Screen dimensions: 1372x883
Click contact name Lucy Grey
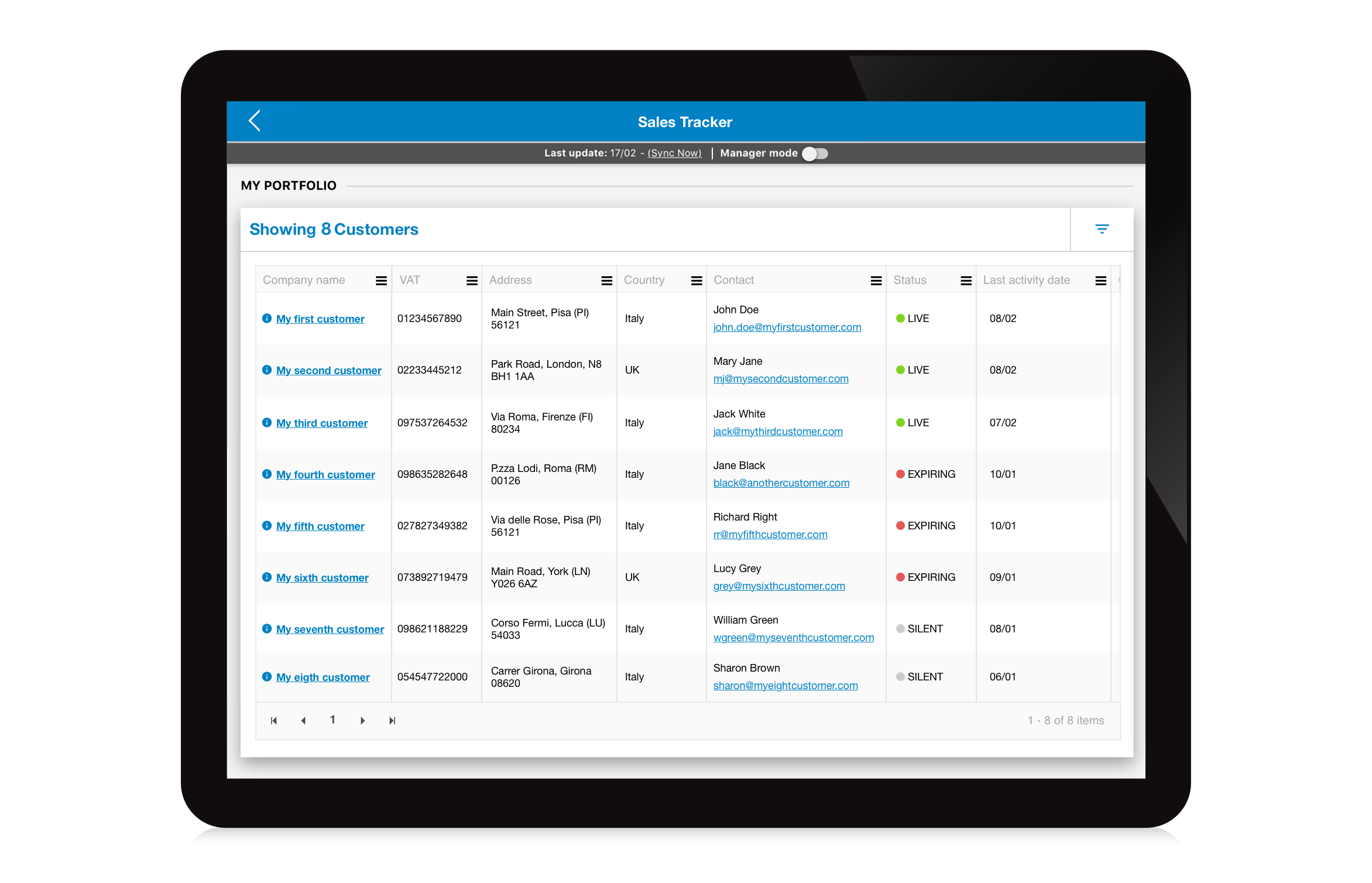(x=737, y=569)
